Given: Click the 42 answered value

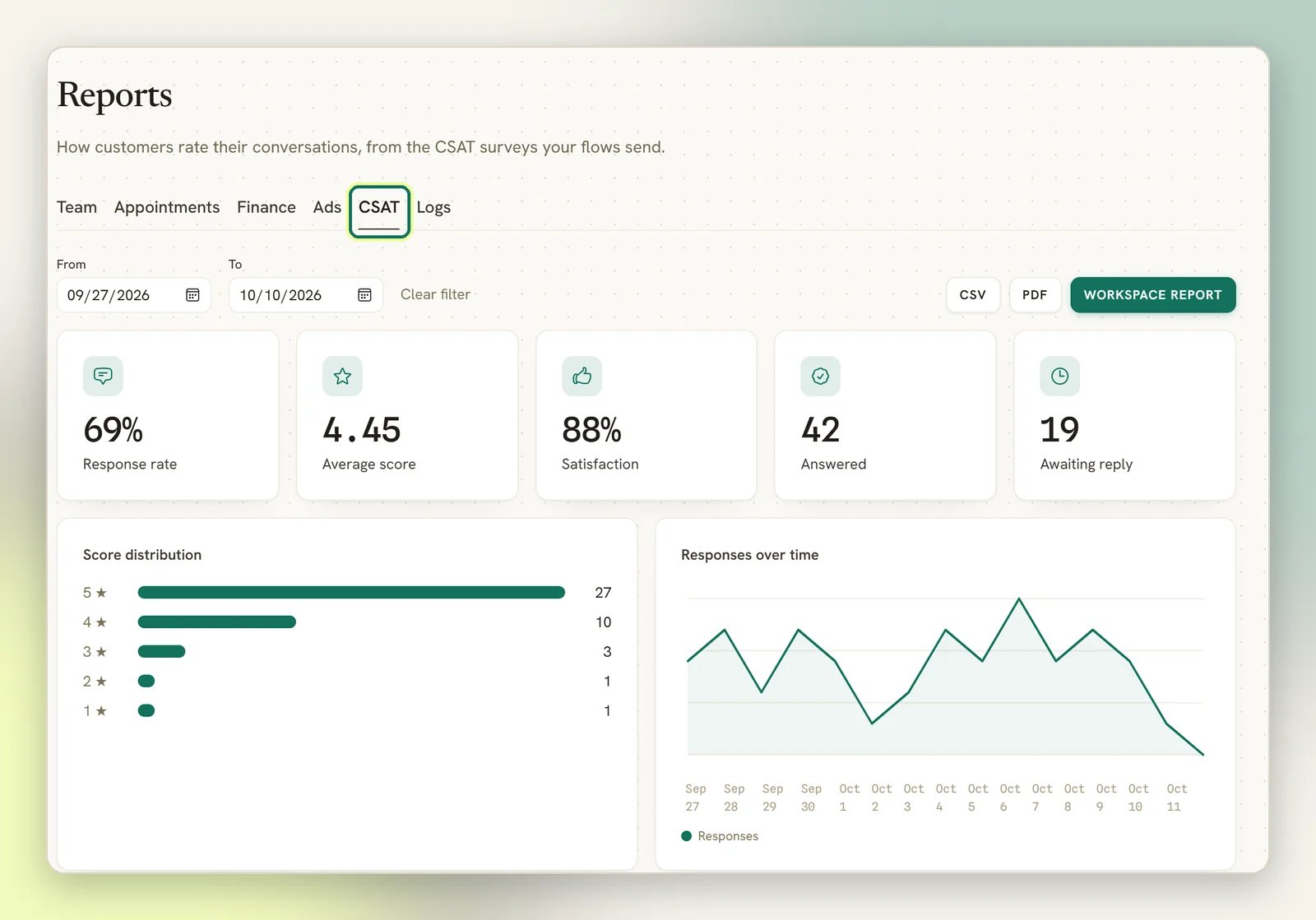Looking at the screenshot, I should [x=820, y=430].
